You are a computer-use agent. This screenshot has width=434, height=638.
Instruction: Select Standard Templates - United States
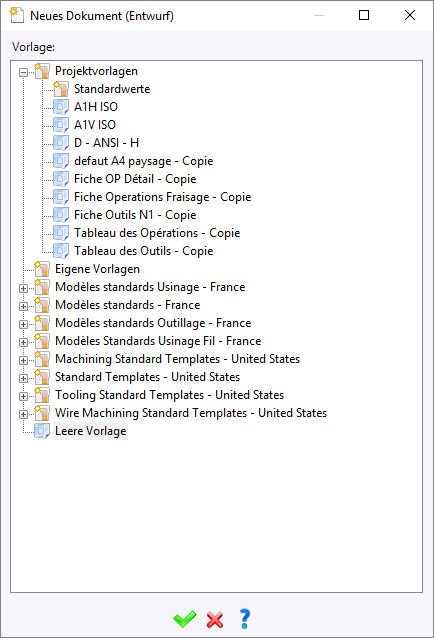click(147, 377)
